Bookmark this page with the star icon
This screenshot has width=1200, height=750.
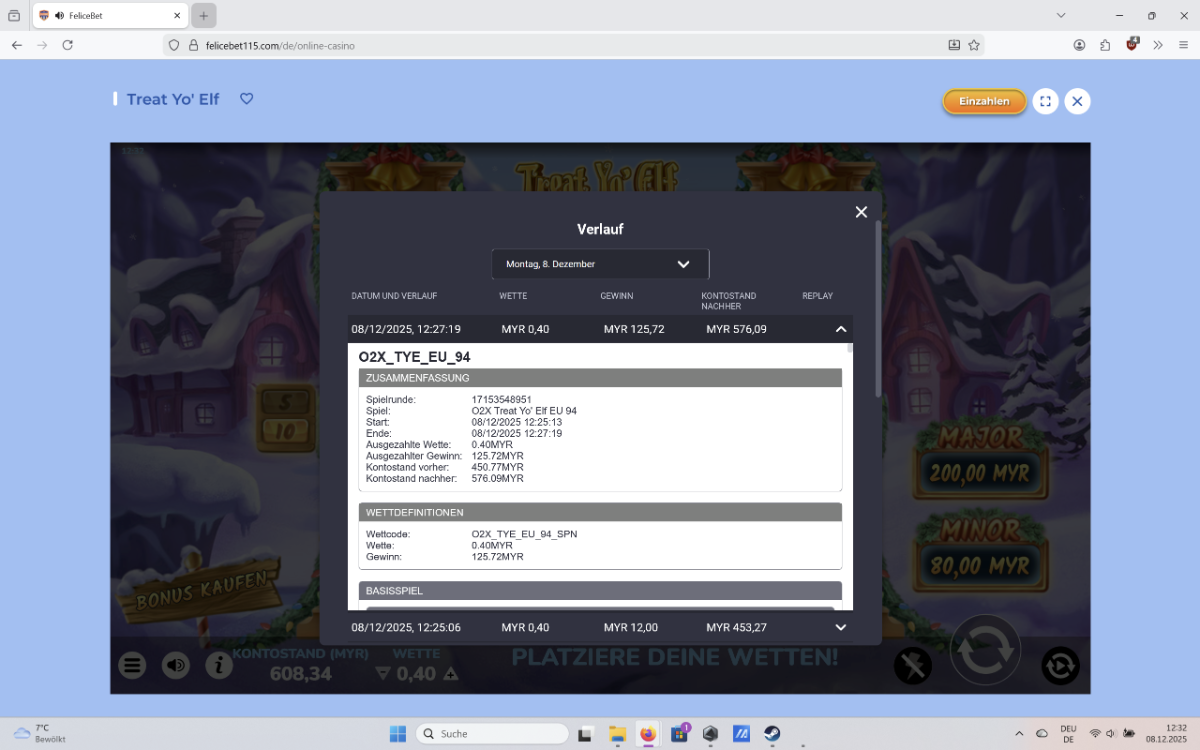[x=974, y=45]
